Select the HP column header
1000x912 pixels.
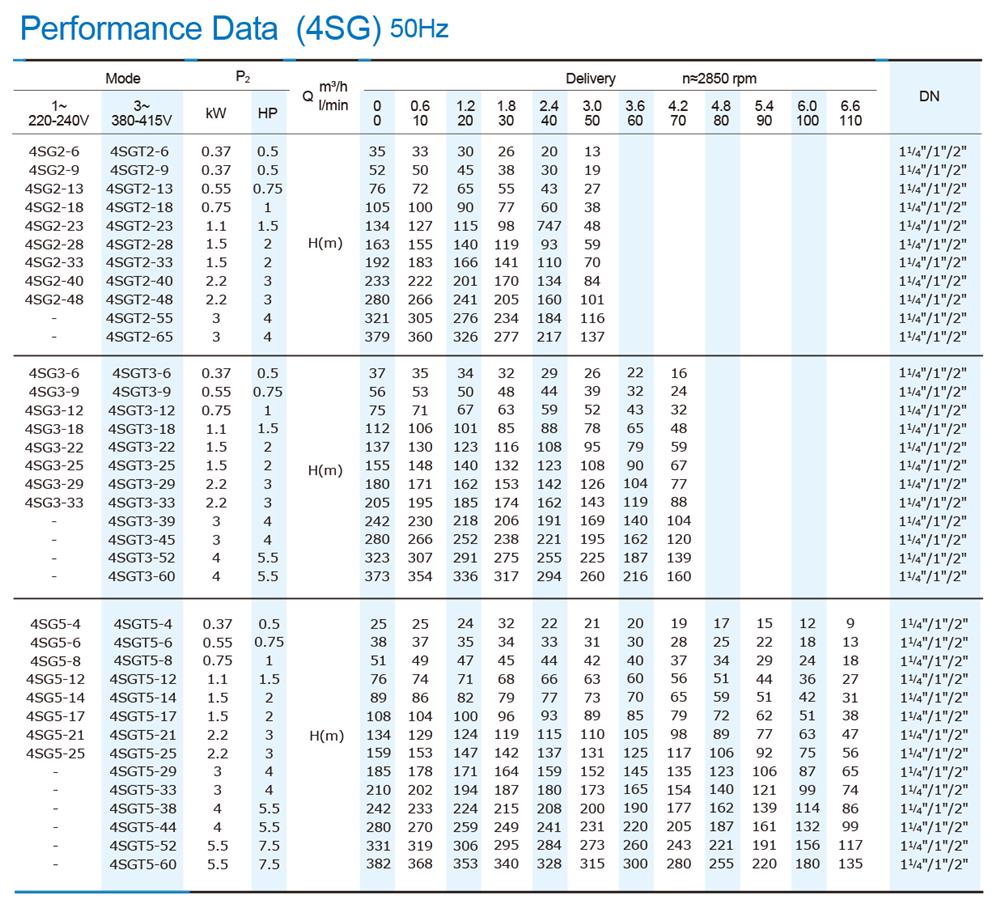(267, 113)
